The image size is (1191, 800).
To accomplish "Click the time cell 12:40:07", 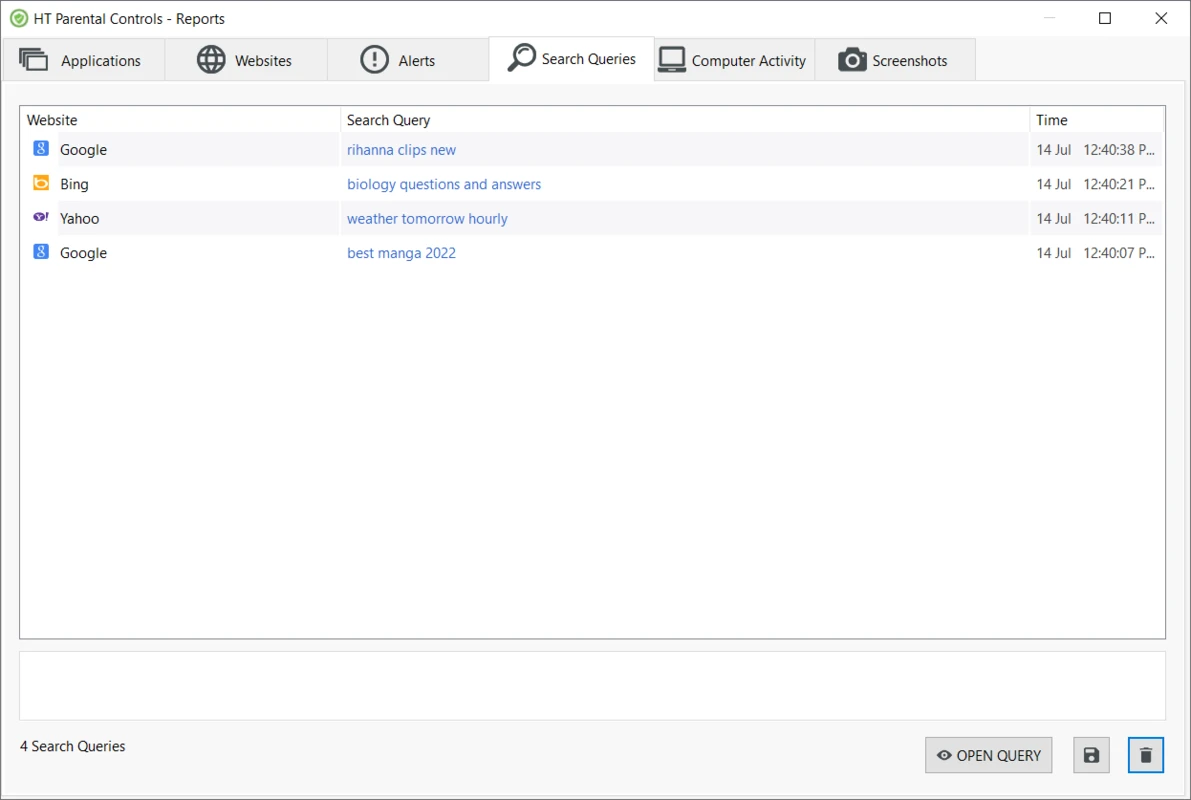I will (1095, 253).
